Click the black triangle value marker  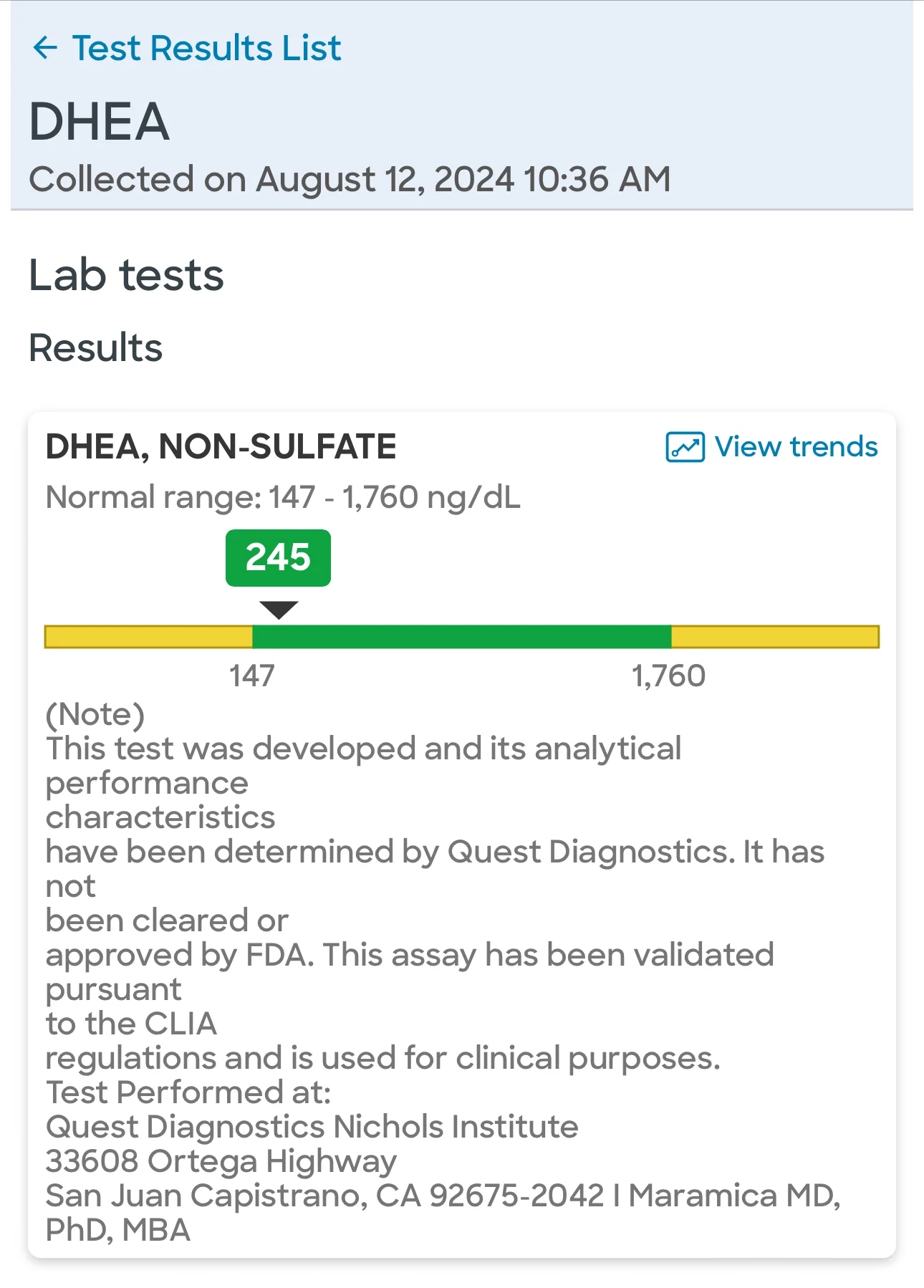click(279, 610)
